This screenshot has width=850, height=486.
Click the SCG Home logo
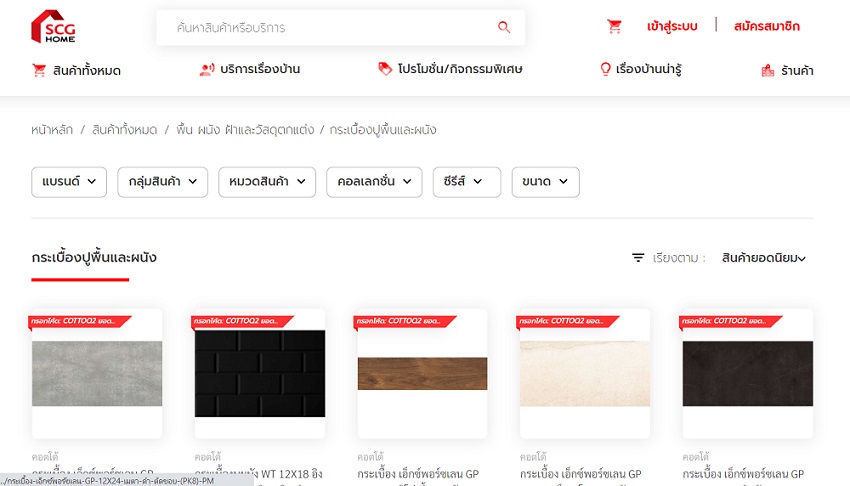click(53, 27)
